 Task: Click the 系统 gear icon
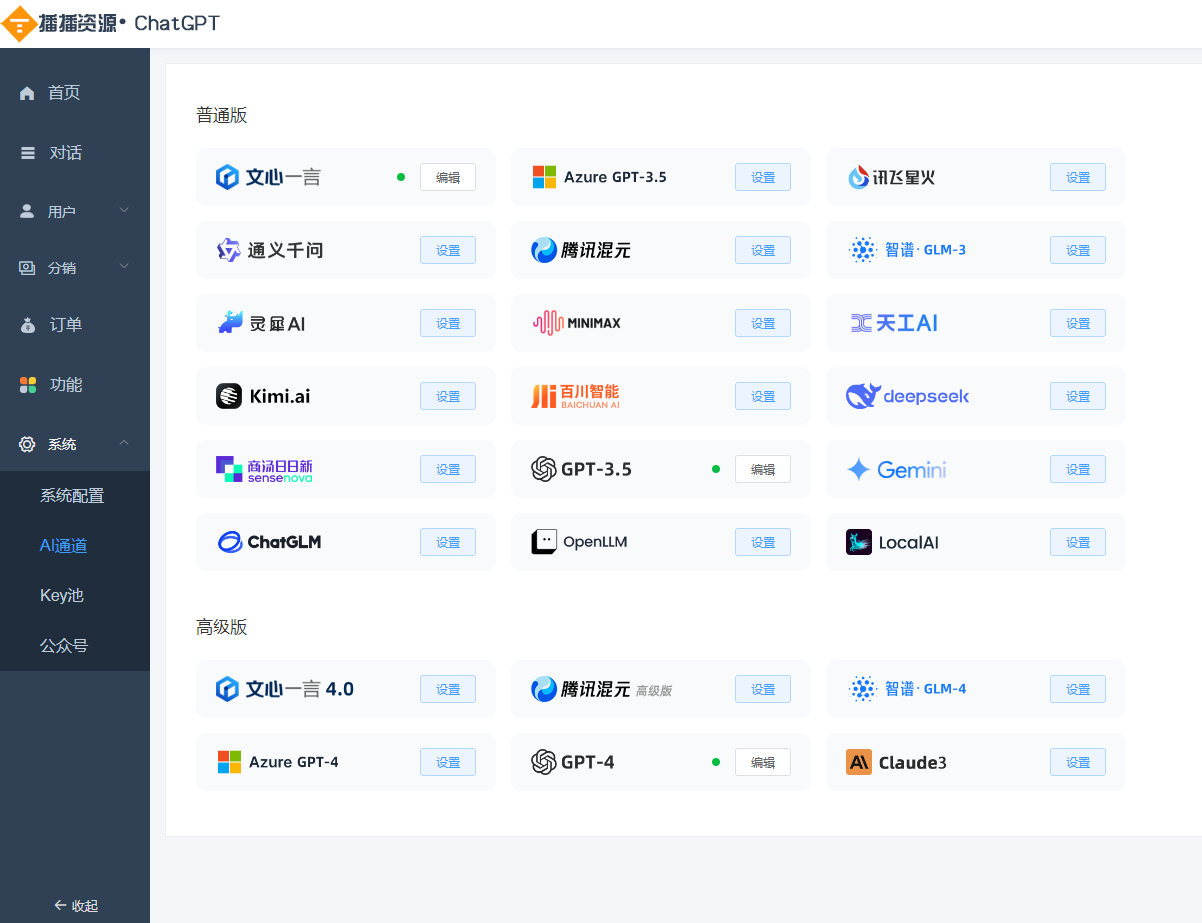[x=28, y=444]
